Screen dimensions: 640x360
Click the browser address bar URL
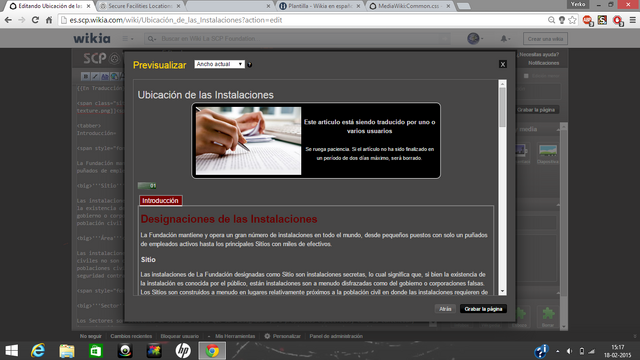[x=176, y=20]
